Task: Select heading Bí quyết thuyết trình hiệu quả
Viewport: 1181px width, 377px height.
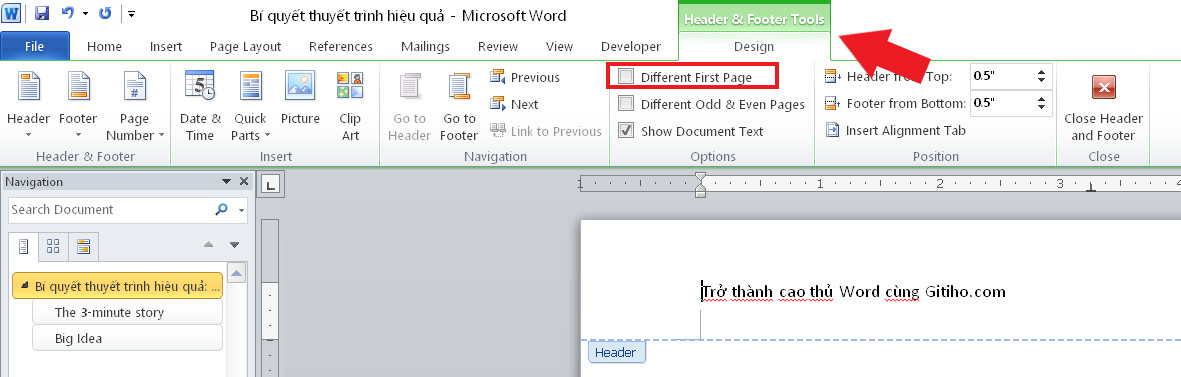Action: pos(117,286)
